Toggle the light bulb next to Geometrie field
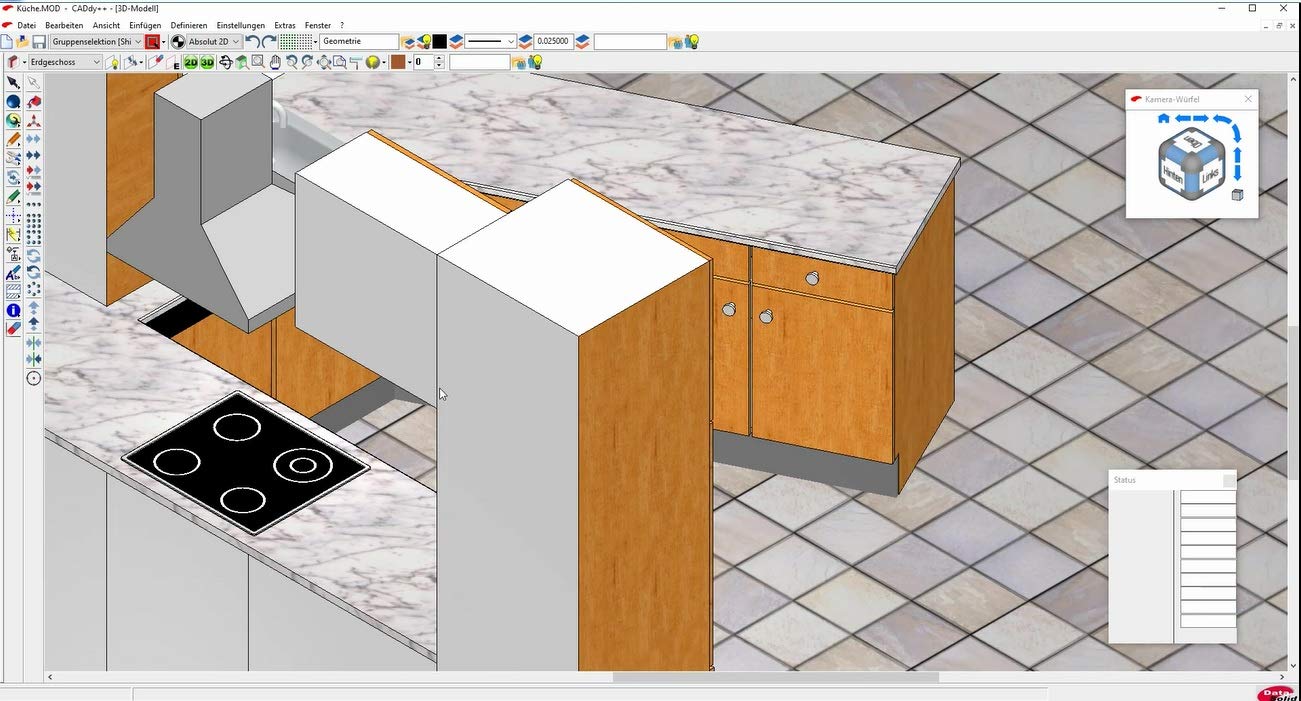 [x=425, y=42]
